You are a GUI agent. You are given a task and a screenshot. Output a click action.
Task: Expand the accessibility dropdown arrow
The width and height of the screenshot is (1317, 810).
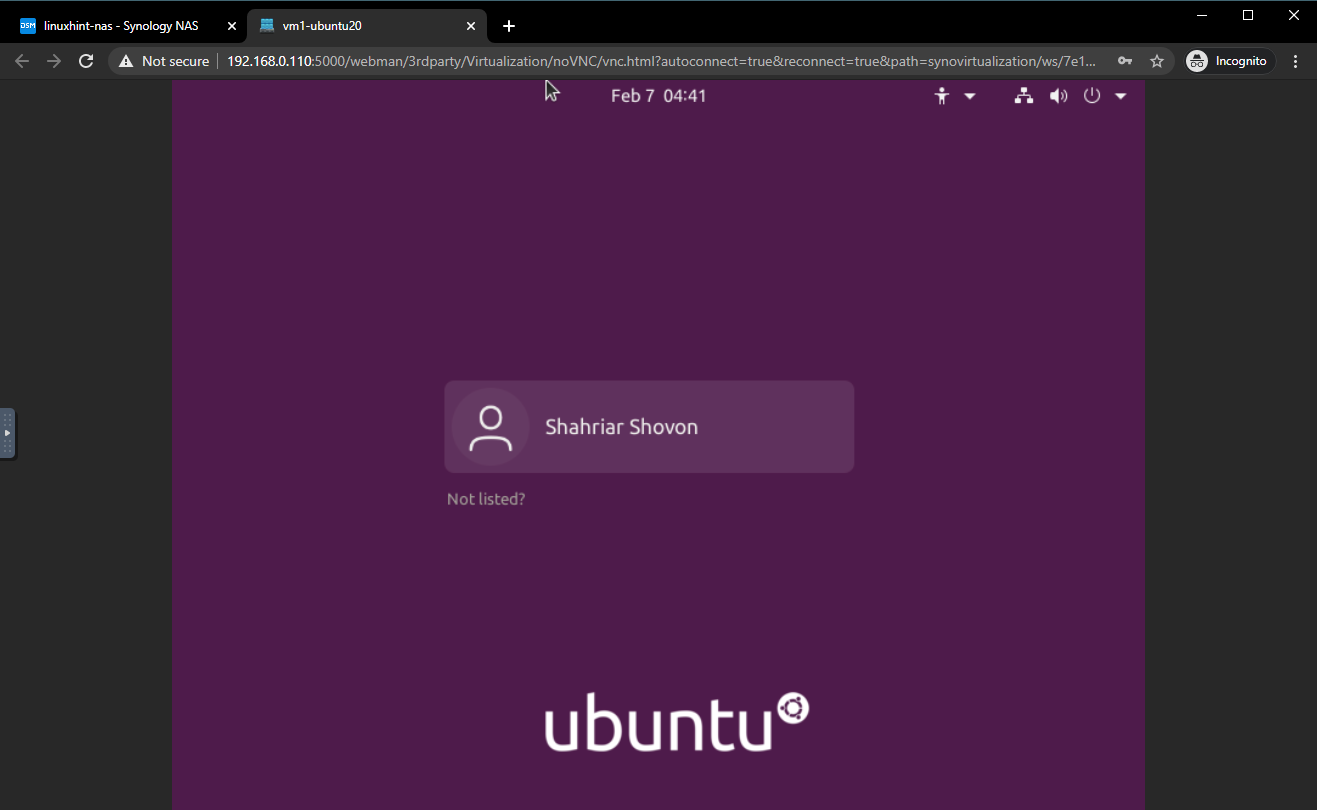tap(969, 96)
